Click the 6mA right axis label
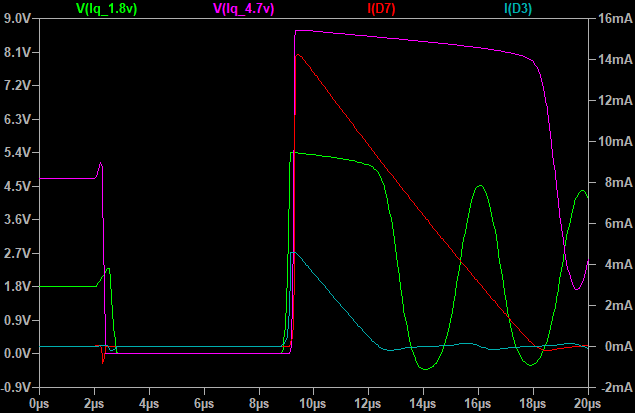Screen dimensions: 635x413 pos(618,224)
